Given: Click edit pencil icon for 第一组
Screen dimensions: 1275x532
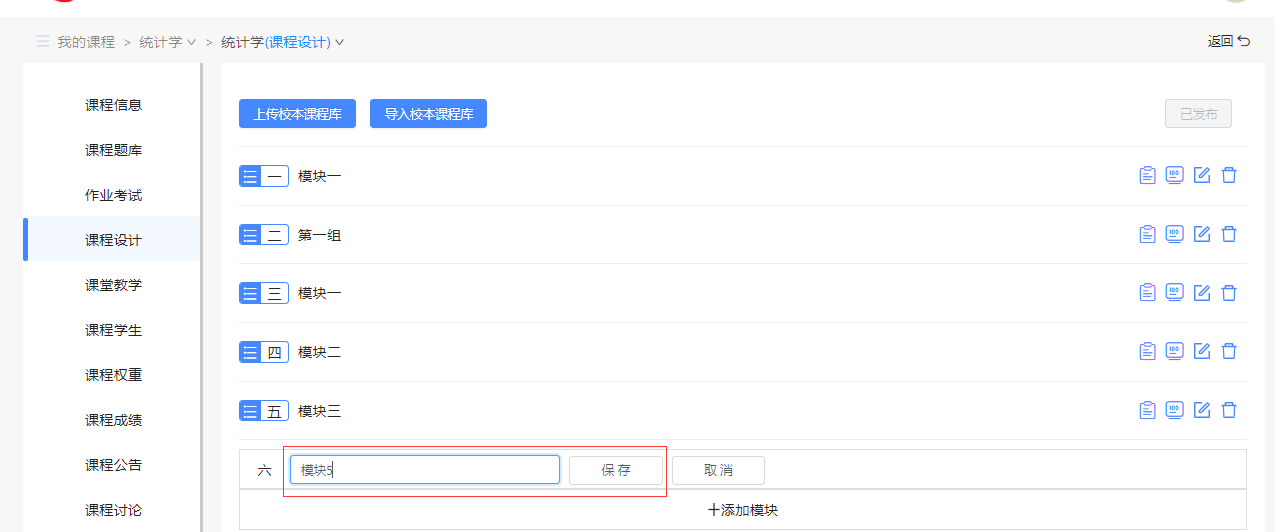Looking at the screenshot, I should tap(1202, 234).
